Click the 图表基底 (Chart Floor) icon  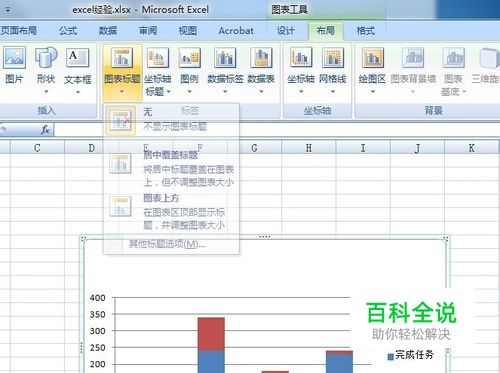453,58
